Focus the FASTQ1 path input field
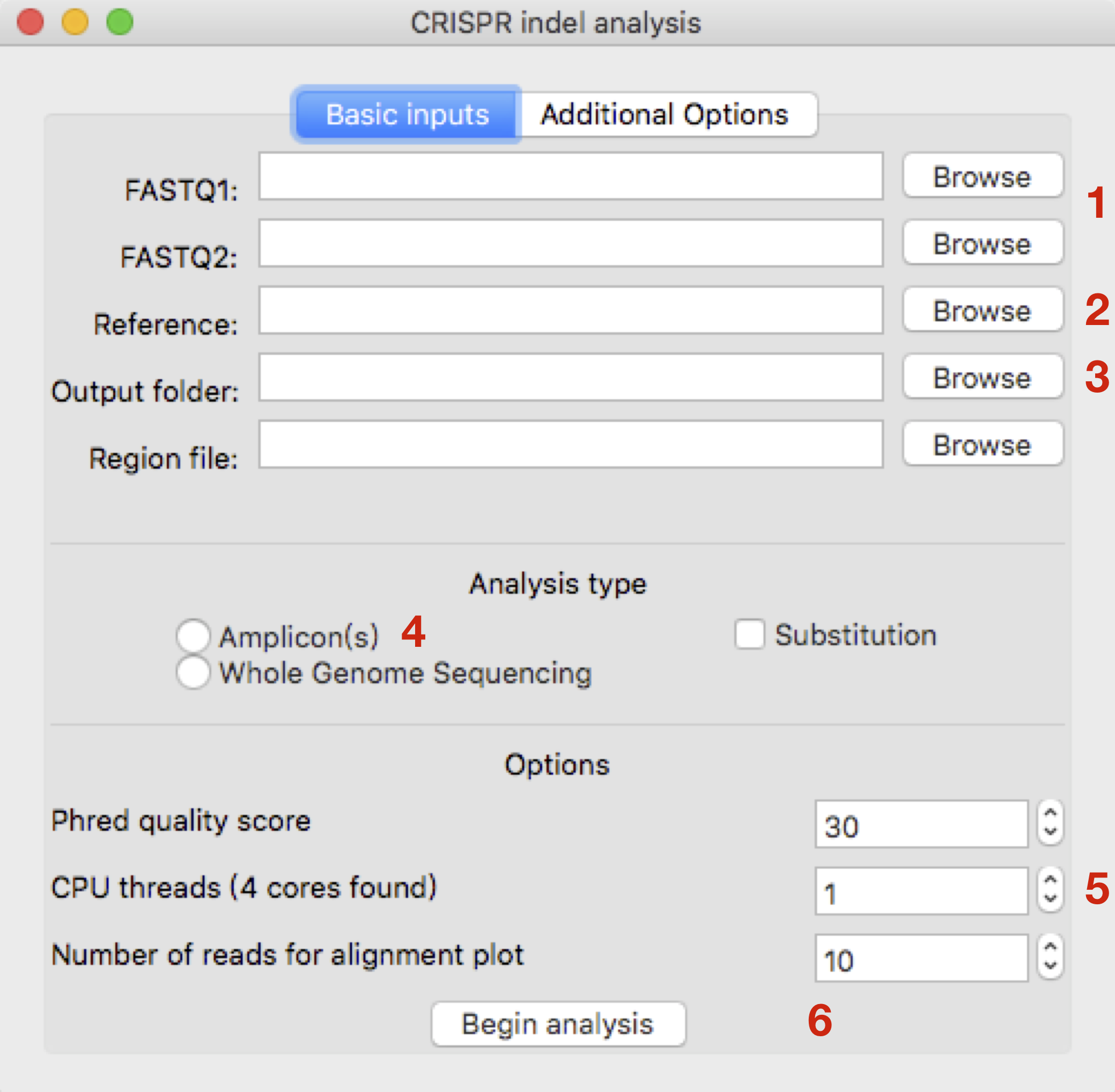 [x=570, y=176]
